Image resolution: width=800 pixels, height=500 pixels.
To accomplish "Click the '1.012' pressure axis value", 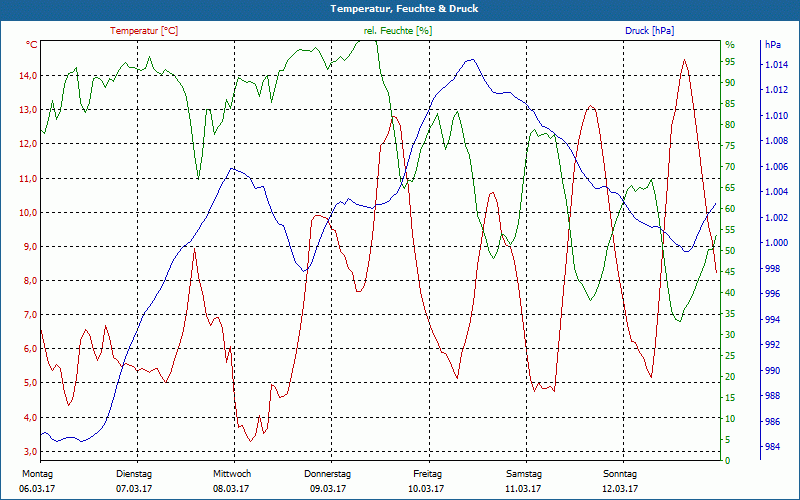I will point(776,90).
